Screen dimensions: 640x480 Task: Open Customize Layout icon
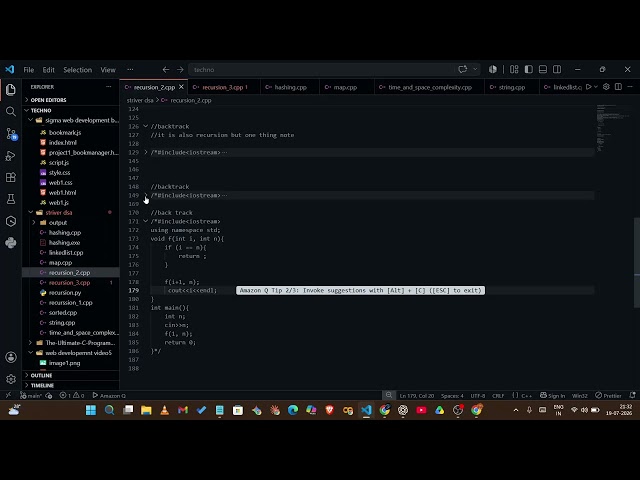click(514, 69)
